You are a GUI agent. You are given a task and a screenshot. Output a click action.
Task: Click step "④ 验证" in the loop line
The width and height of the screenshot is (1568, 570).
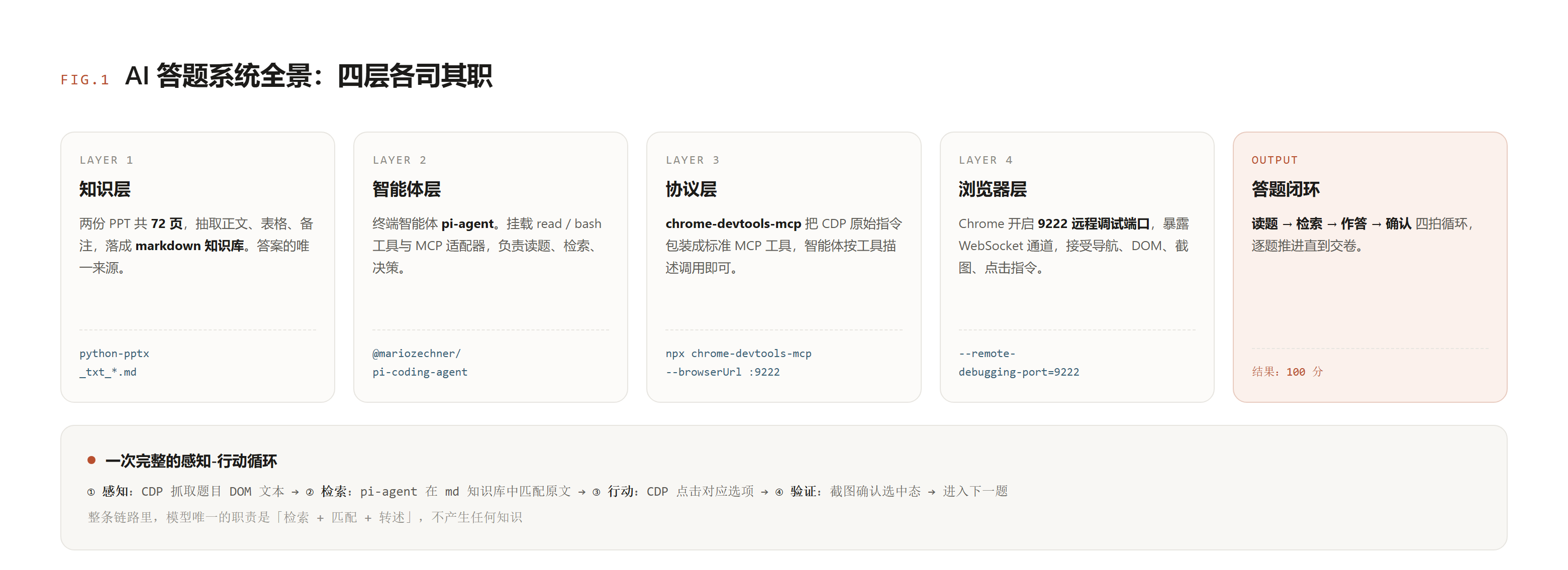point(797,492)
